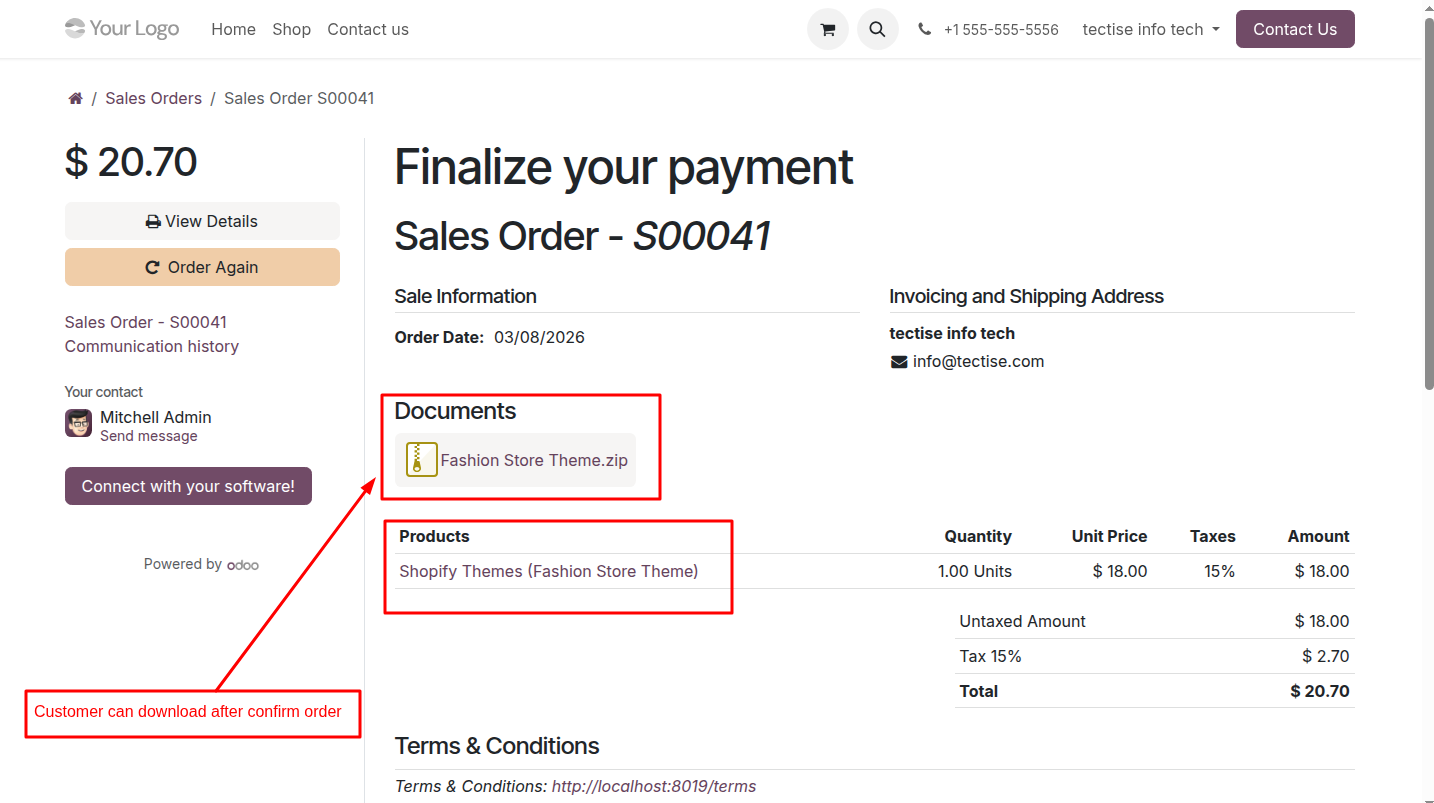The width and height of the screenshot is (1434, 803).
Task: Click the Your Logo image
Action: coord(122,29)
